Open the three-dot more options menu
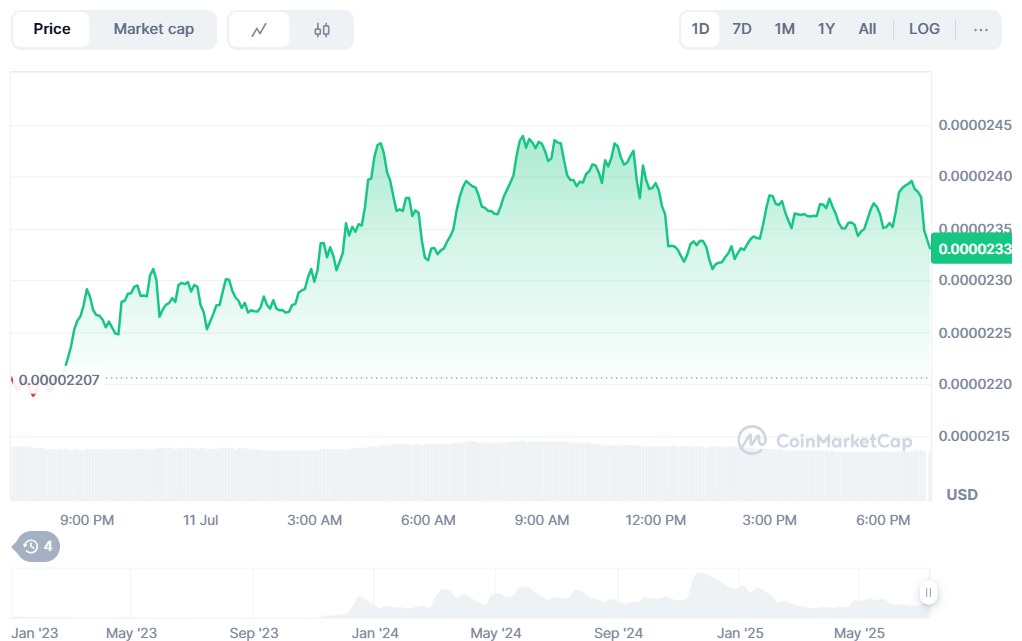 pos(980,29)
